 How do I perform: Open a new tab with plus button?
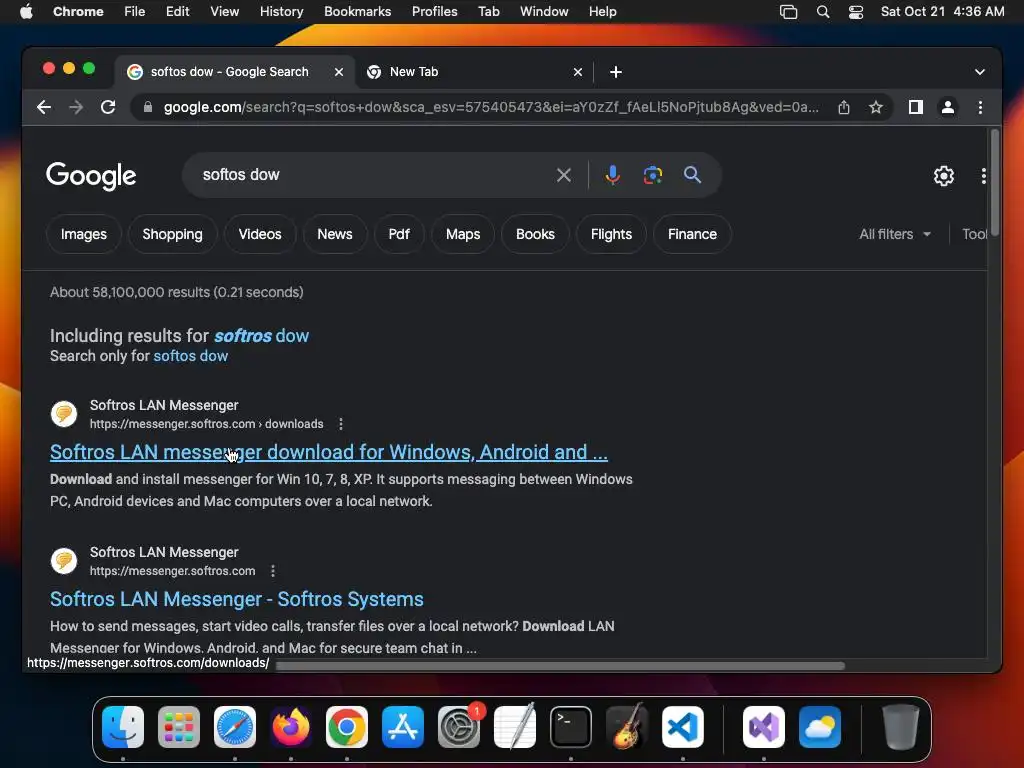coord(616,72)
